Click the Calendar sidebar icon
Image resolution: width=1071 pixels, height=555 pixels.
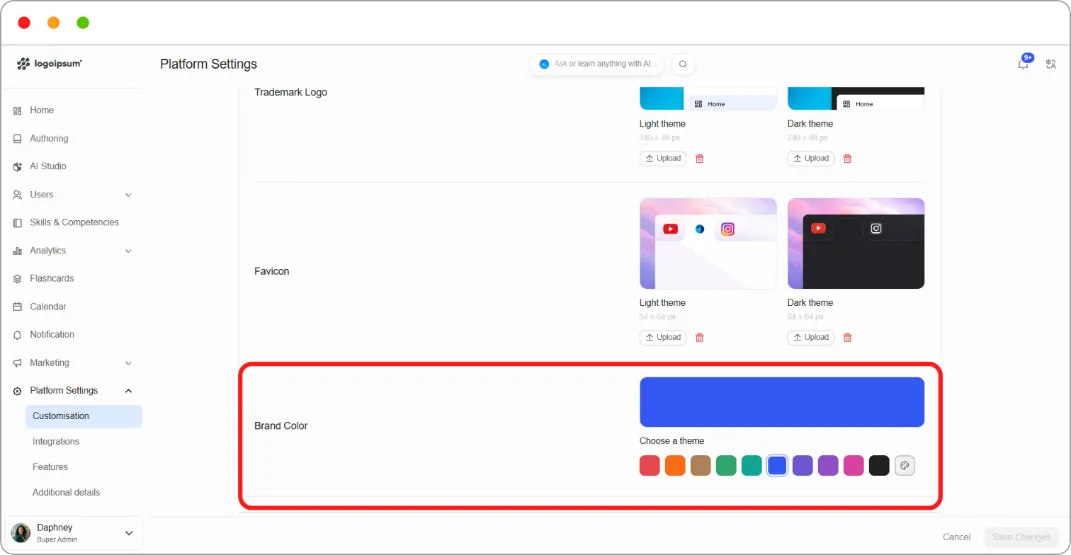tap(17, 307)
